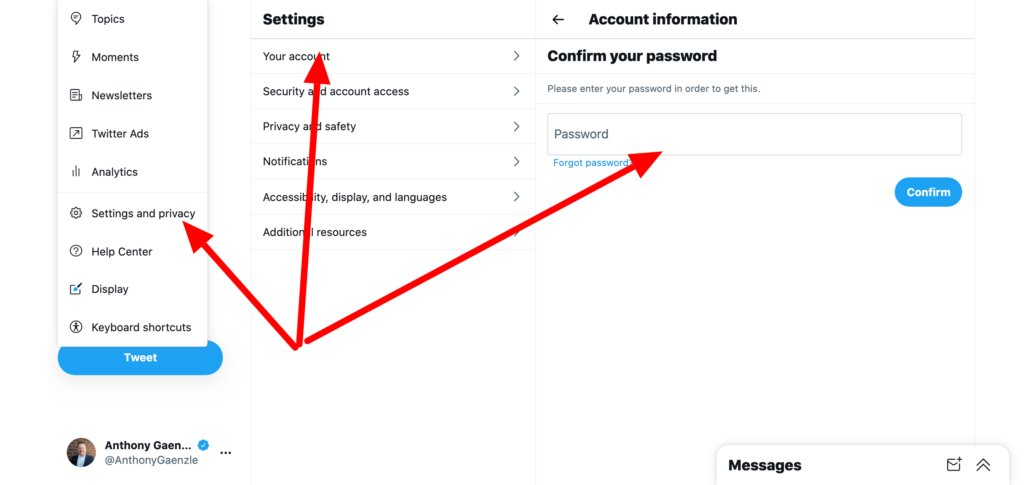1024x485 pixels.
Task: Open the Display menu item
Action: pos(110,289)
